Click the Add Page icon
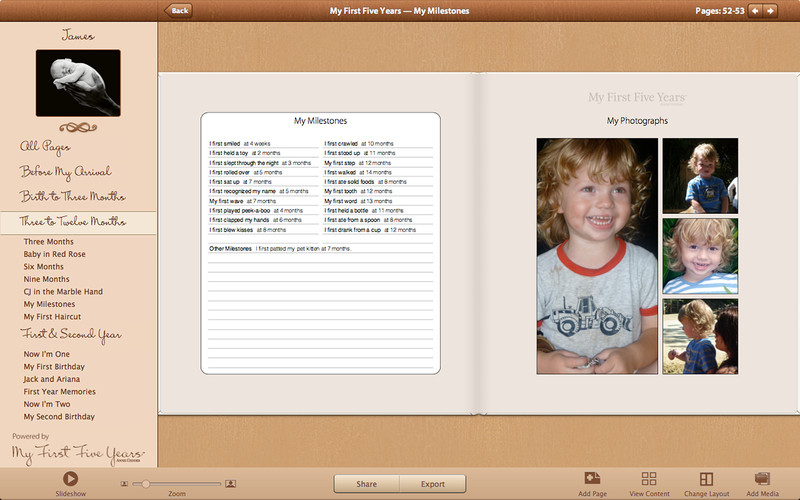This screenshot has width=800, height=500. point(592,479)
